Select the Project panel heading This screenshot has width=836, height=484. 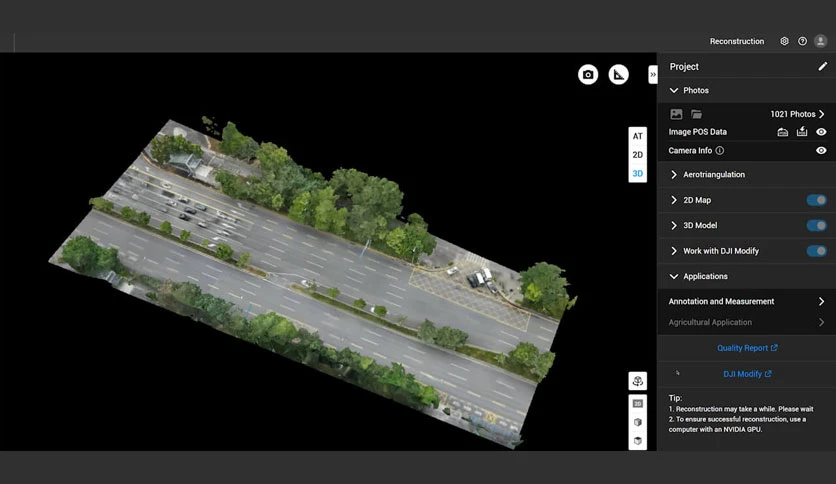click(684, 67)
